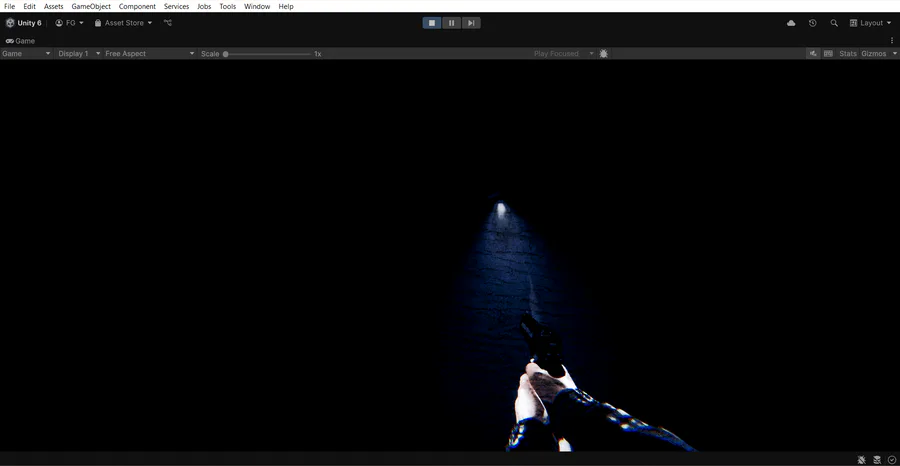Toggle Gizmos in the Game view

pyautogui.click(x=874, y=53)
